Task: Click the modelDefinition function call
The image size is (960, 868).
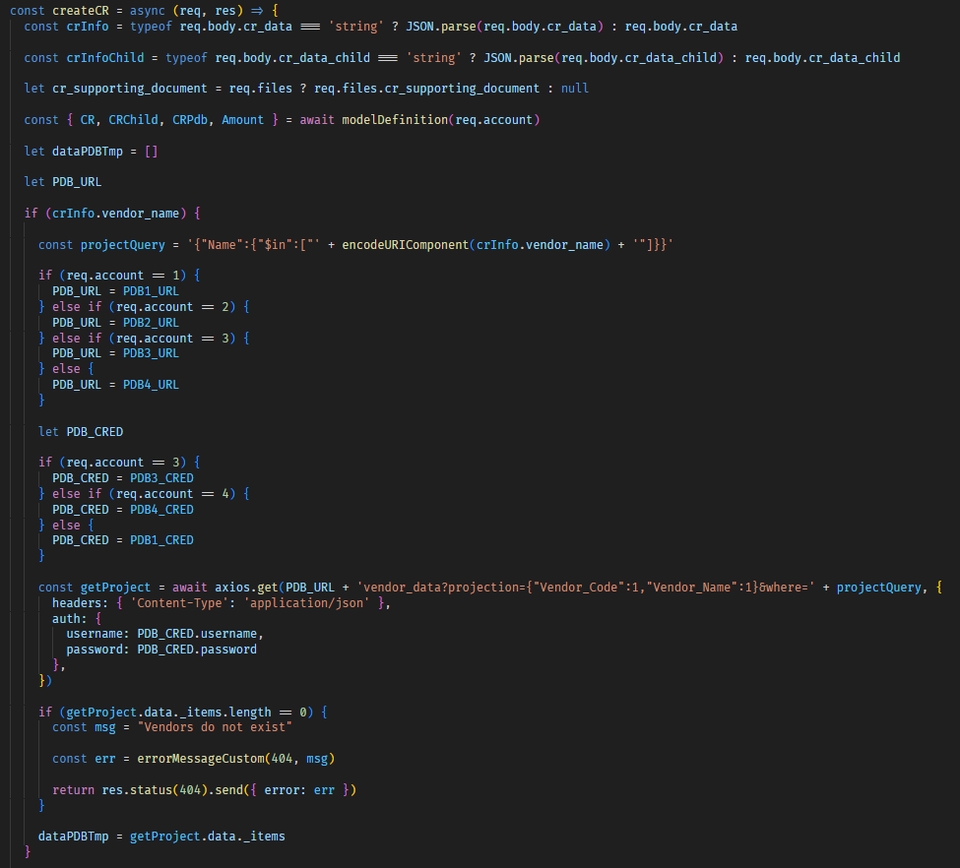Action: click(441, 119)
